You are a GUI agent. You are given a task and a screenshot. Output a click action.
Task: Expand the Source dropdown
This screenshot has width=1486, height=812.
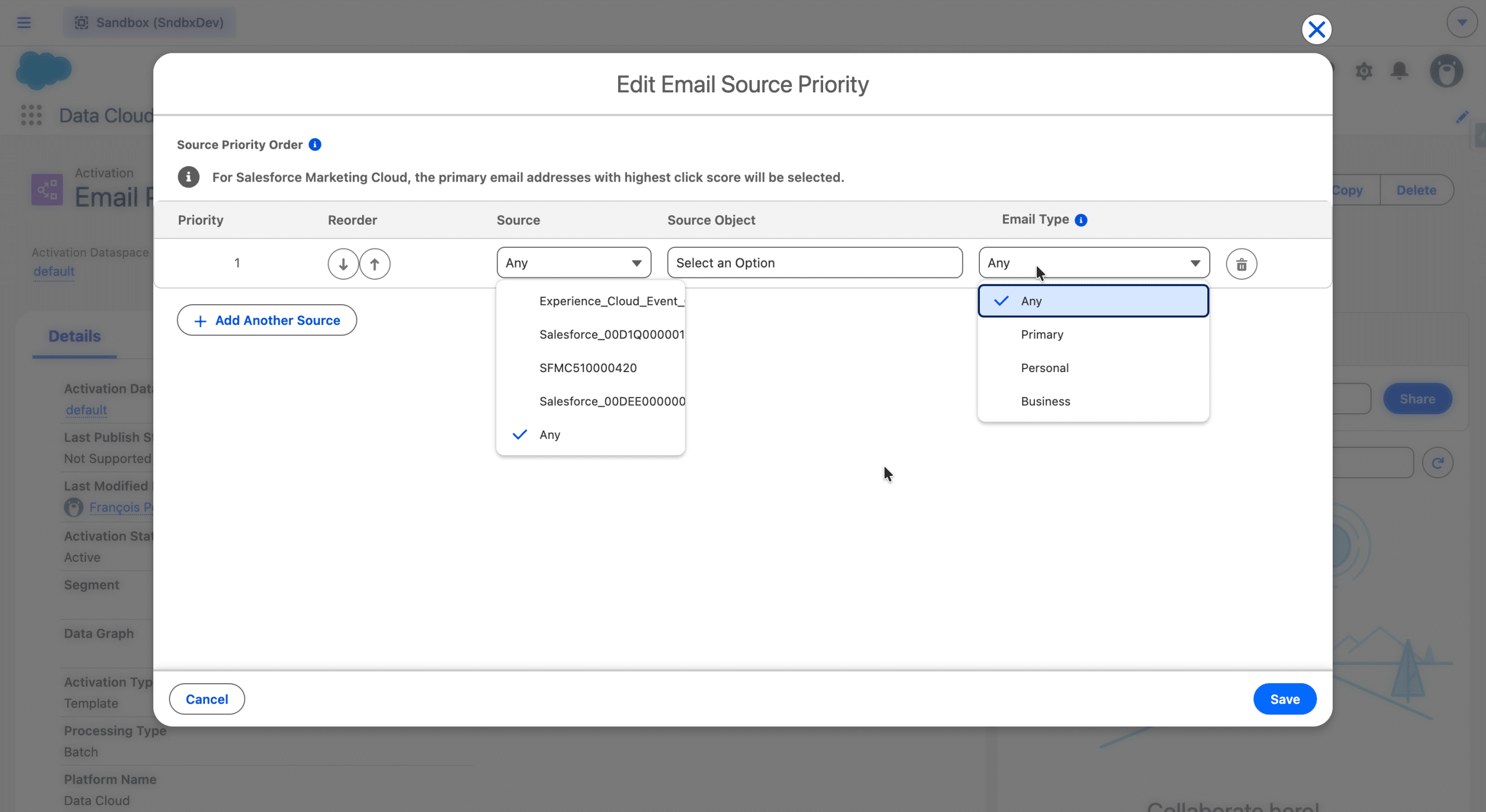(x=574, y=263)
